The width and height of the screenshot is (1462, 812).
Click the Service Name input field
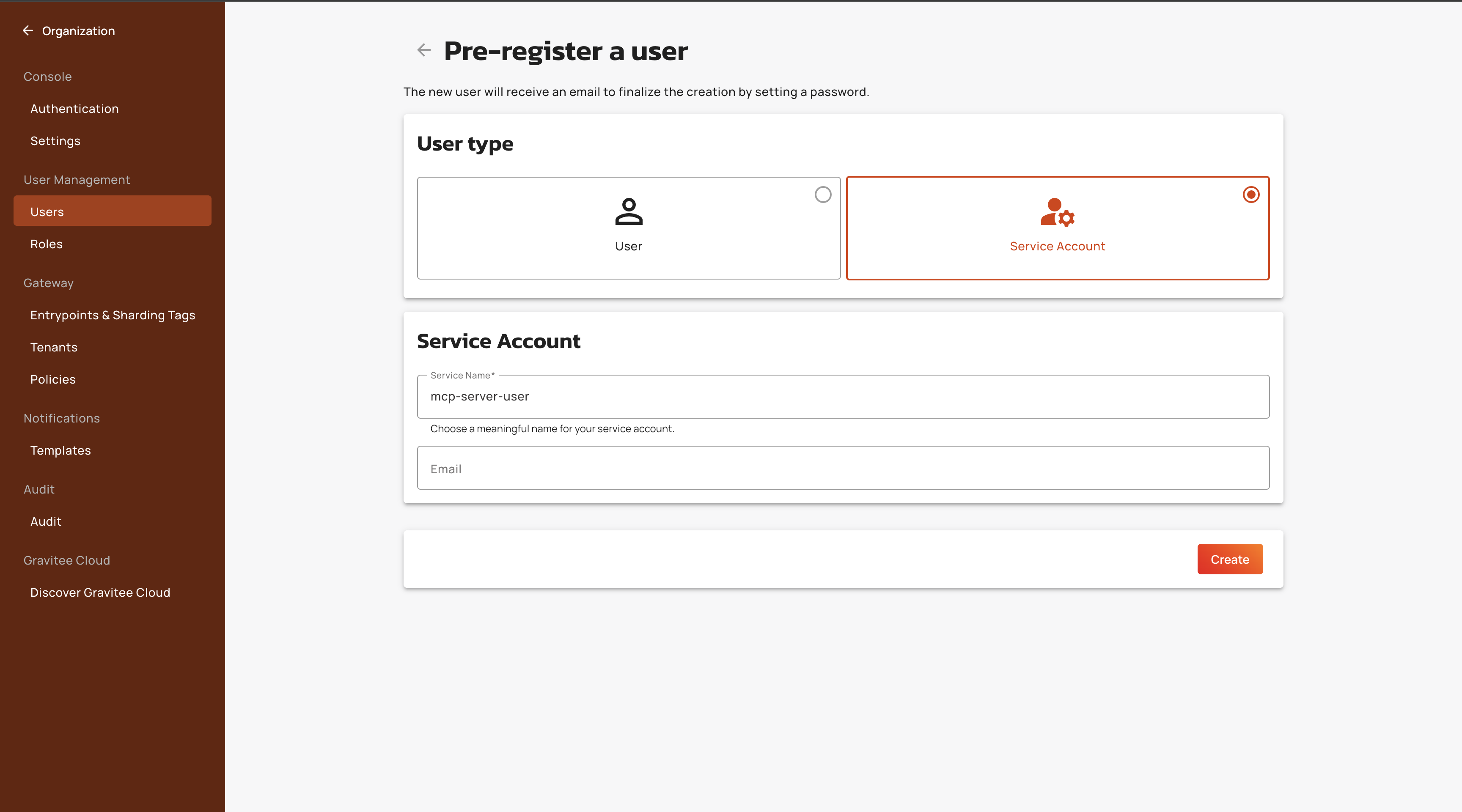point(843,397)
